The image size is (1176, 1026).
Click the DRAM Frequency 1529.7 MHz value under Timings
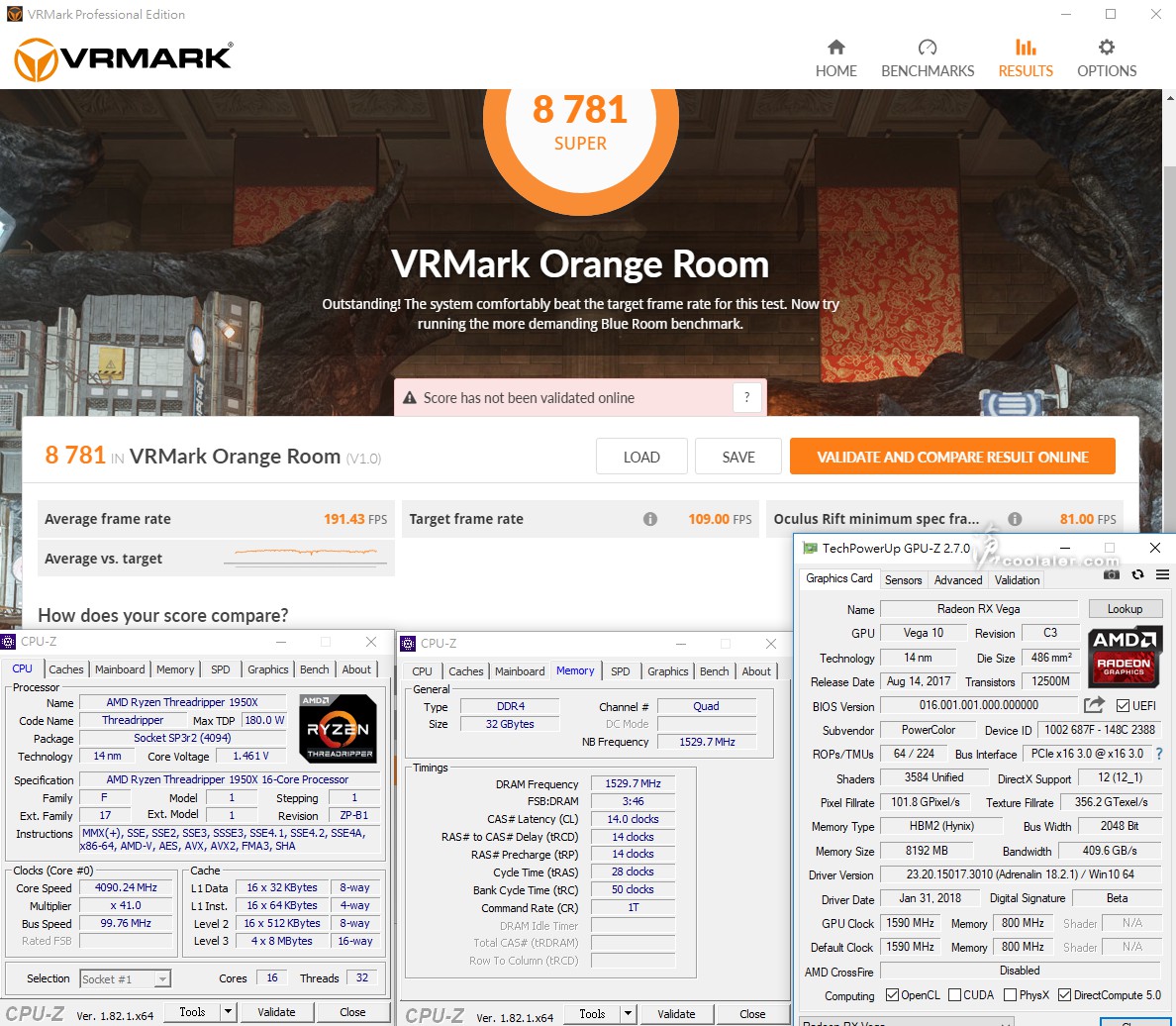pos(633,782)
